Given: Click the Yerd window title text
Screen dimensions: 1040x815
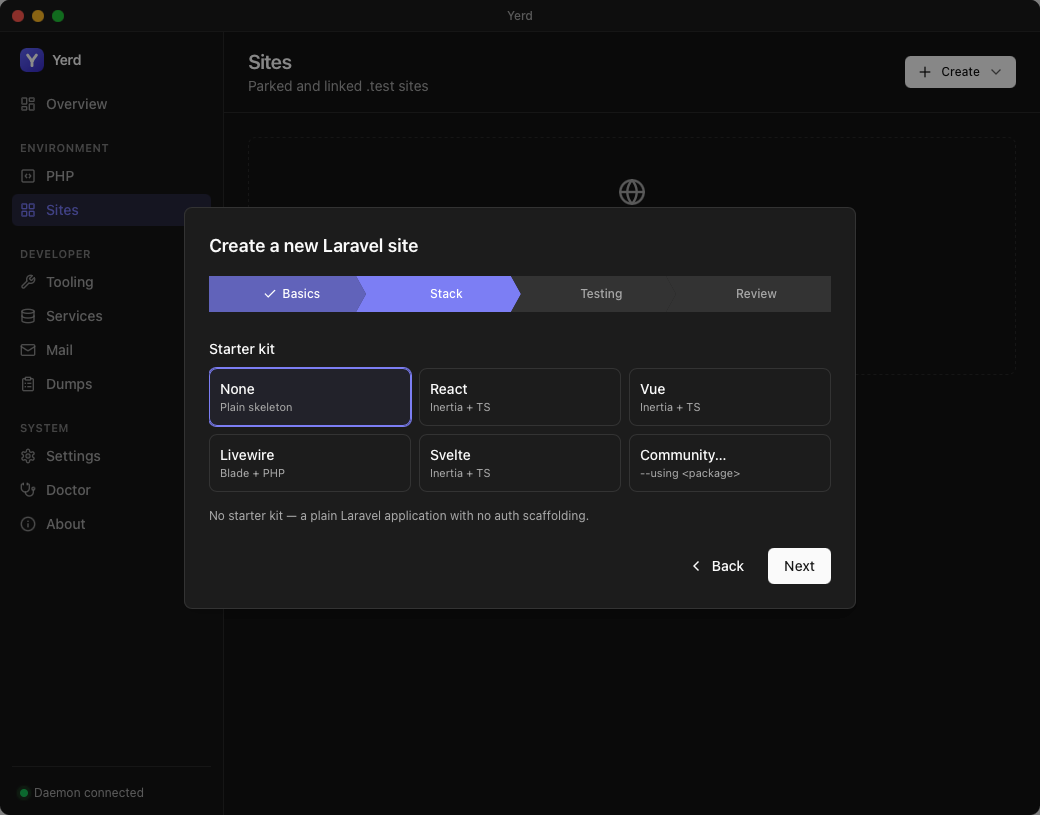Looking at the screenshot, I should coord(520,16).
